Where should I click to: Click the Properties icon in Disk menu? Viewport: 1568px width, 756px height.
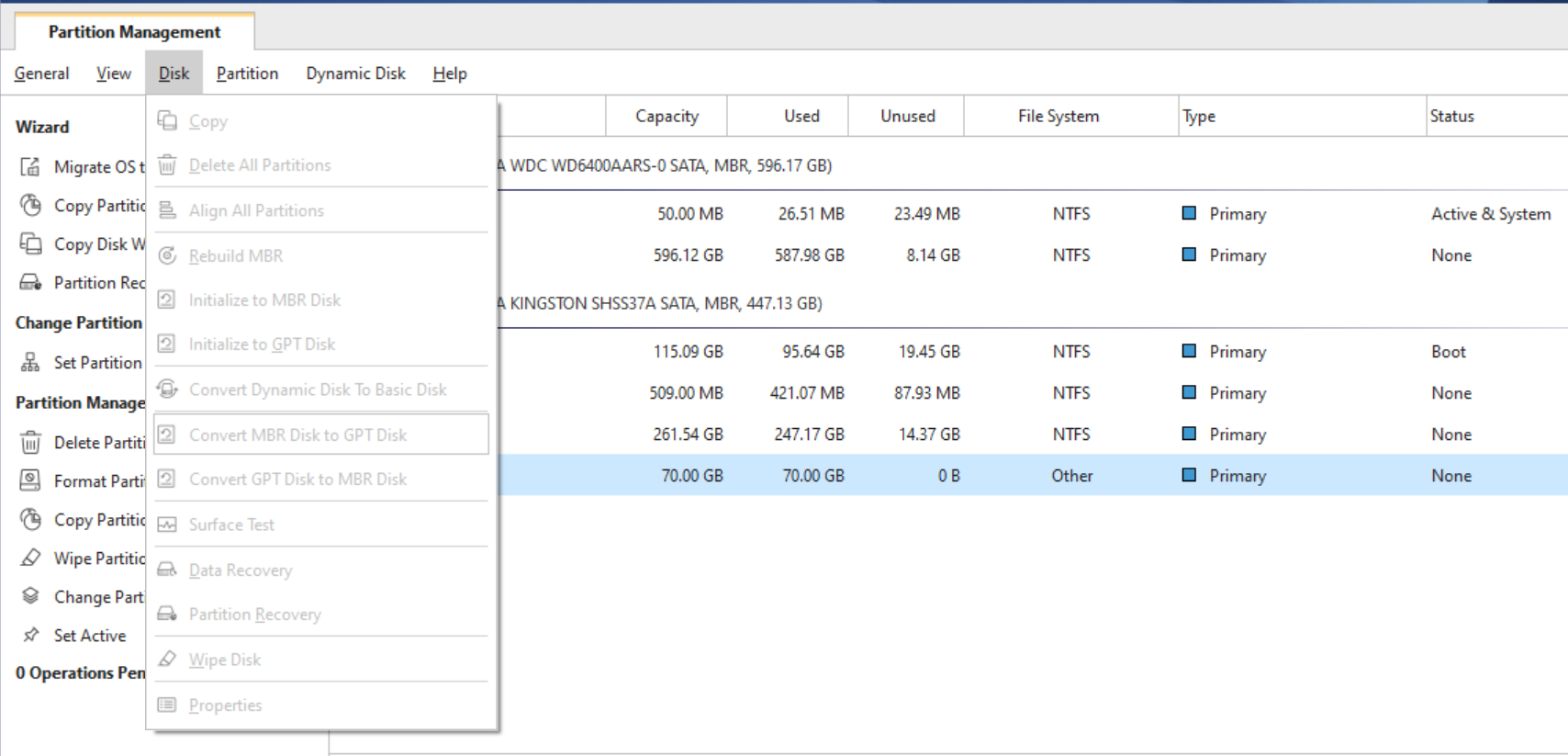pos(167,705)
